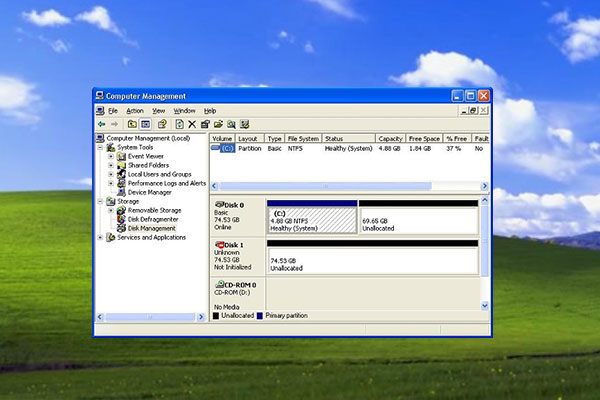600x400 pixels.
Task: Click the blue Primary partition legend swatch
Action: coord(261,315)
